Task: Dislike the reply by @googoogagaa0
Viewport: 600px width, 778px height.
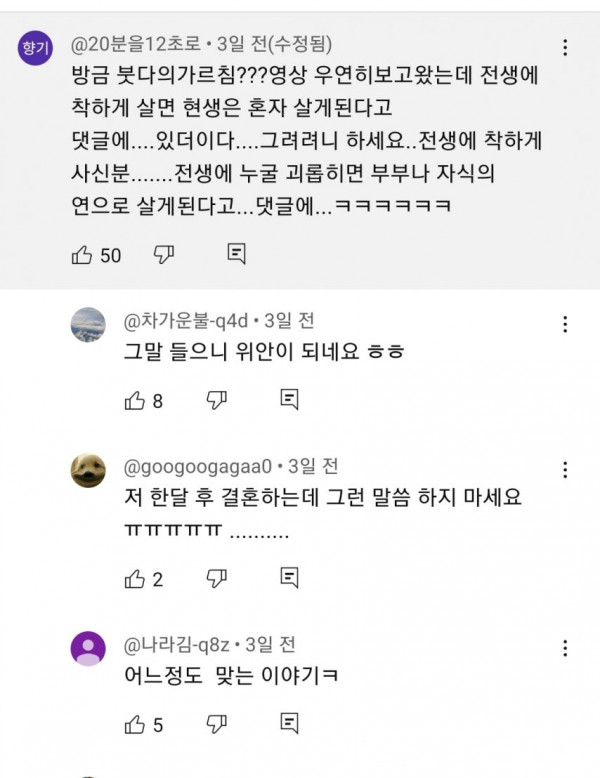Action: [x=216, y=578]
